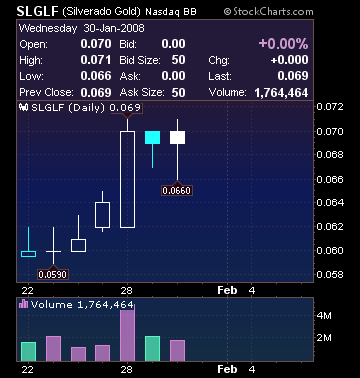Screen dimensions: 360x378
Task: Click the filled cyan candlestick
Action: (153, 137)
